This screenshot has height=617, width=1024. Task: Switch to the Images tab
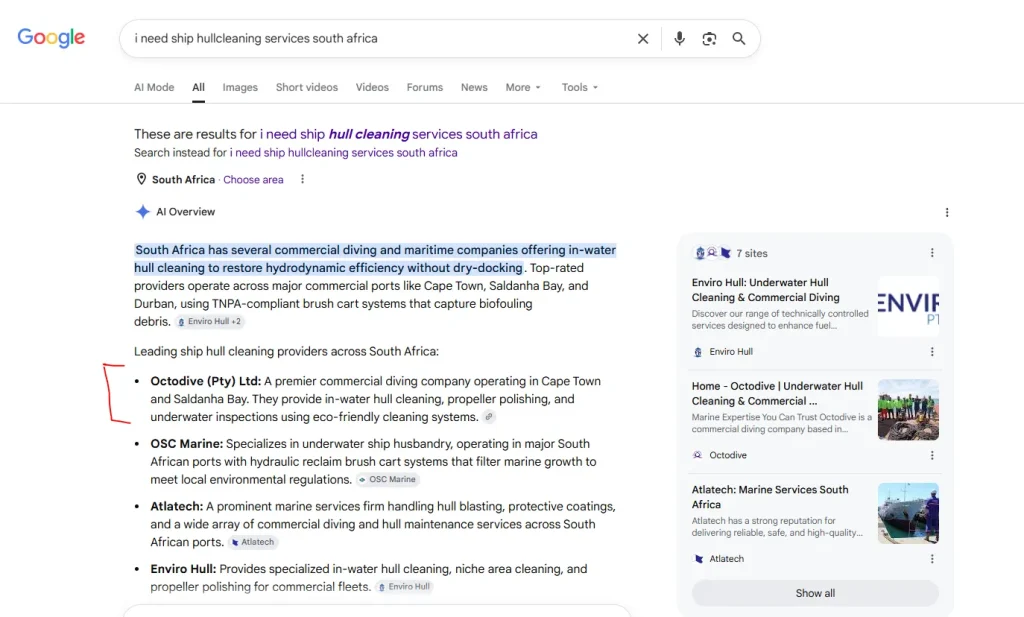(240, 87)
